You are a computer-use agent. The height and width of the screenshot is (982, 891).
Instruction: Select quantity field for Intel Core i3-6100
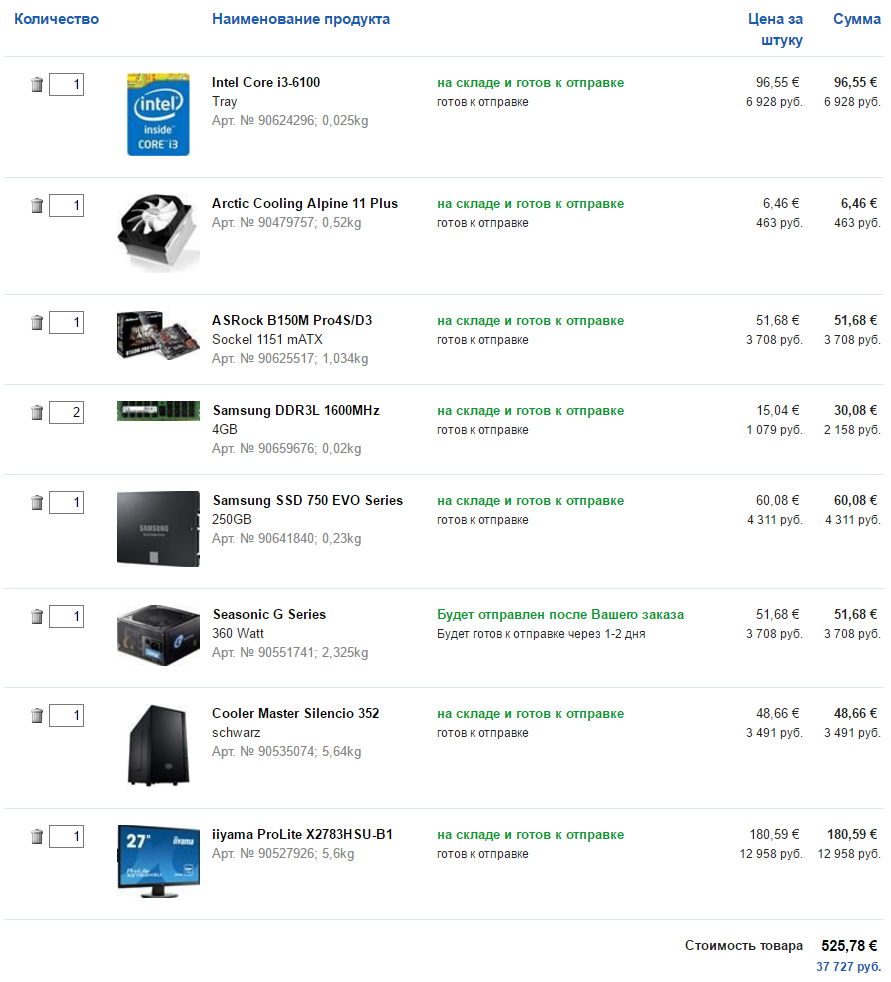(x=66, y=85)
